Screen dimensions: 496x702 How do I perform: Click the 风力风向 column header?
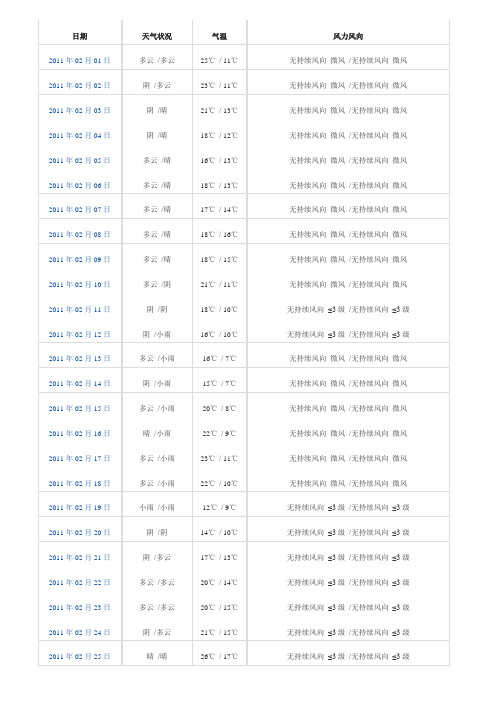pyautogui.click(x=348, y=36)
